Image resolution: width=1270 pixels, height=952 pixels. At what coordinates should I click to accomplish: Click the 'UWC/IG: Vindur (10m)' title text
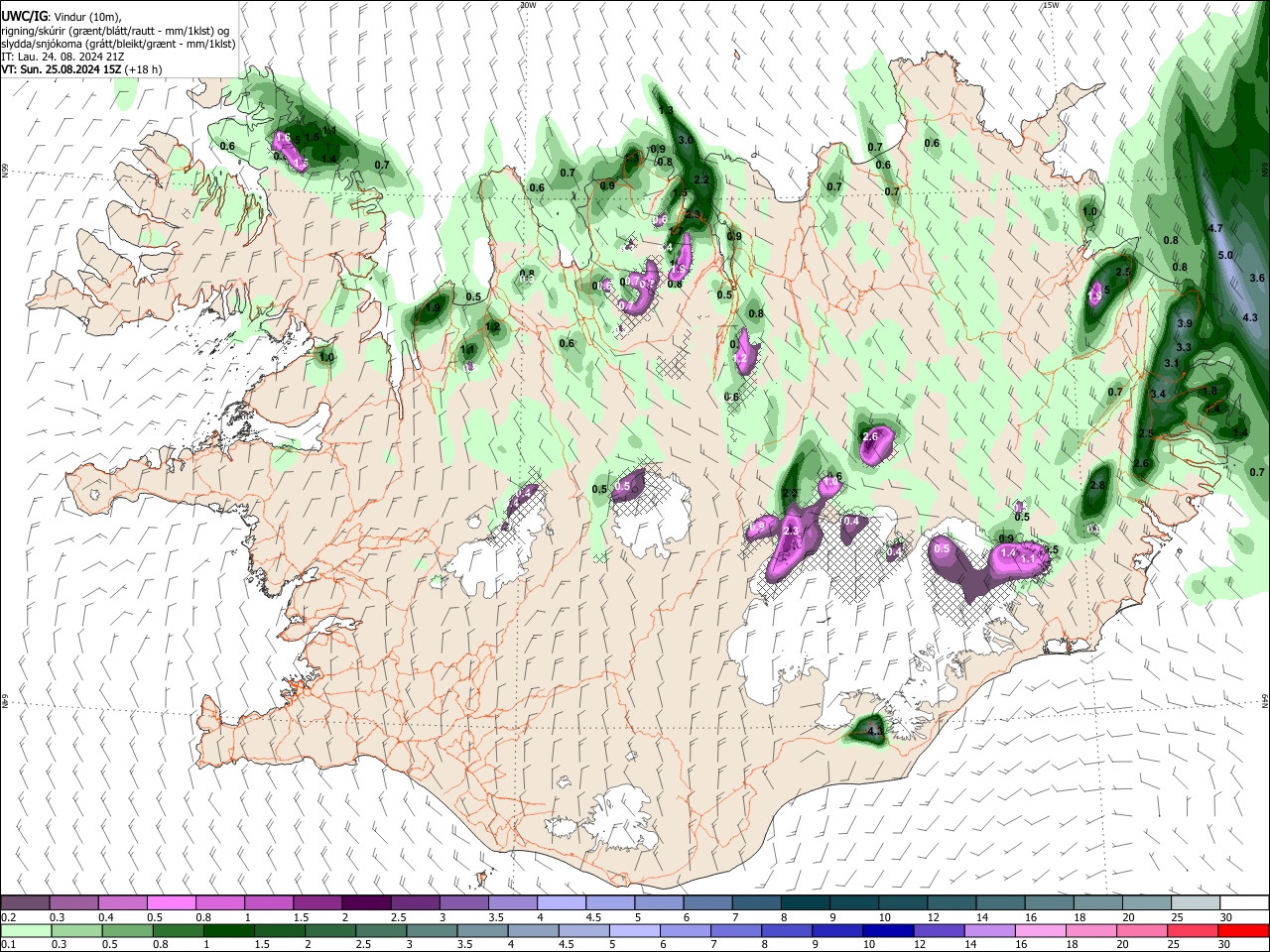[62, 15]
